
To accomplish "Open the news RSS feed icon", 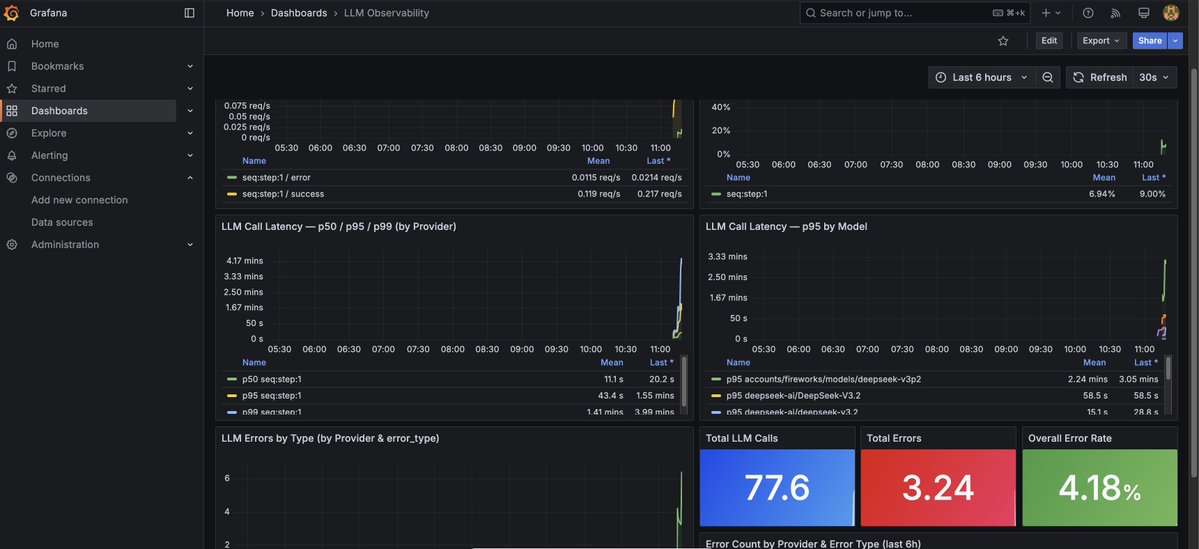I will (1116, 13).
